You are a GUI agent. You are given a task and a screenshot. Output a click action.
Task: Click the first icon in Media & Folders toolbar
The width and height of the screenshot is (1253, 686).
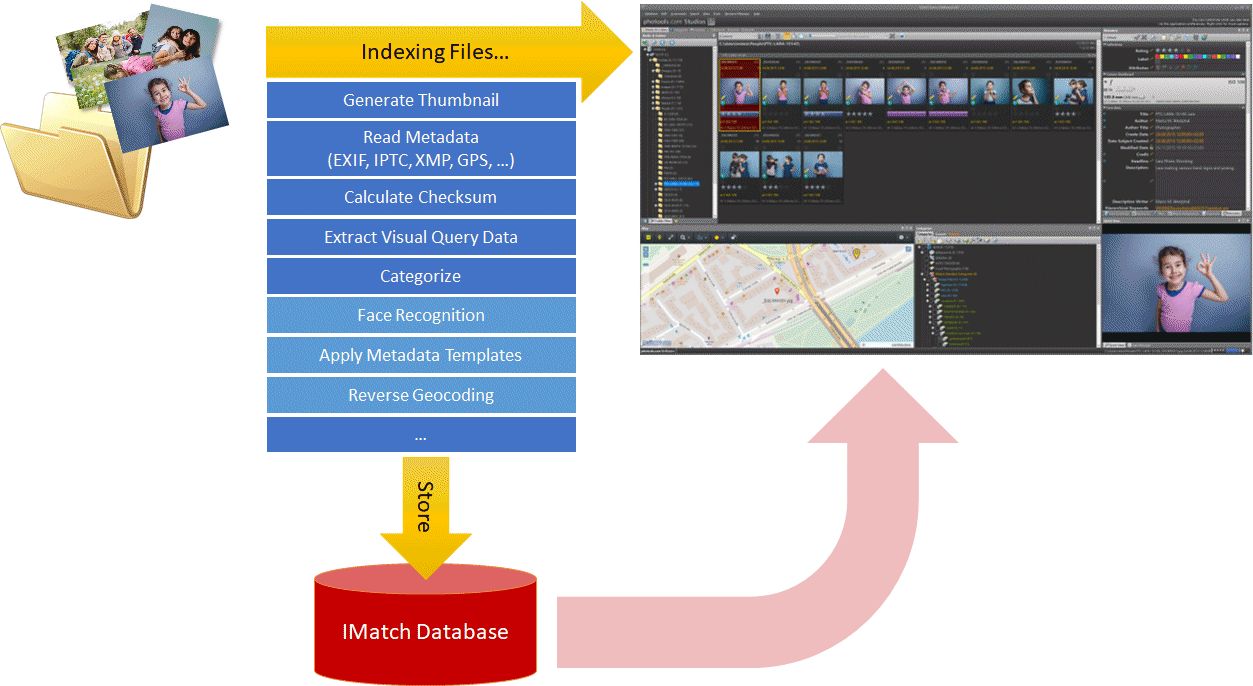pos(645,43)
